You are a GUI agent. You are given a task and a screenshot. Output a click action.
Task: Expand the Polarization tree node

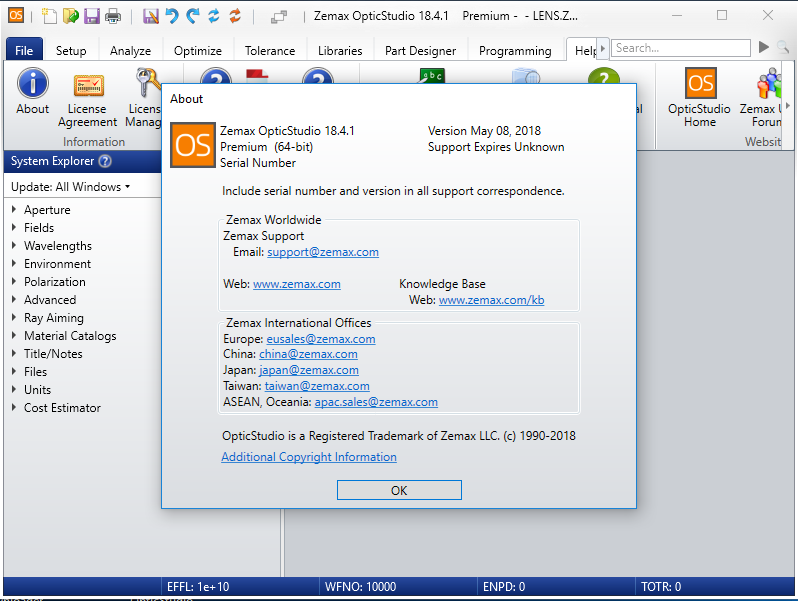click(x=14, y=281)
